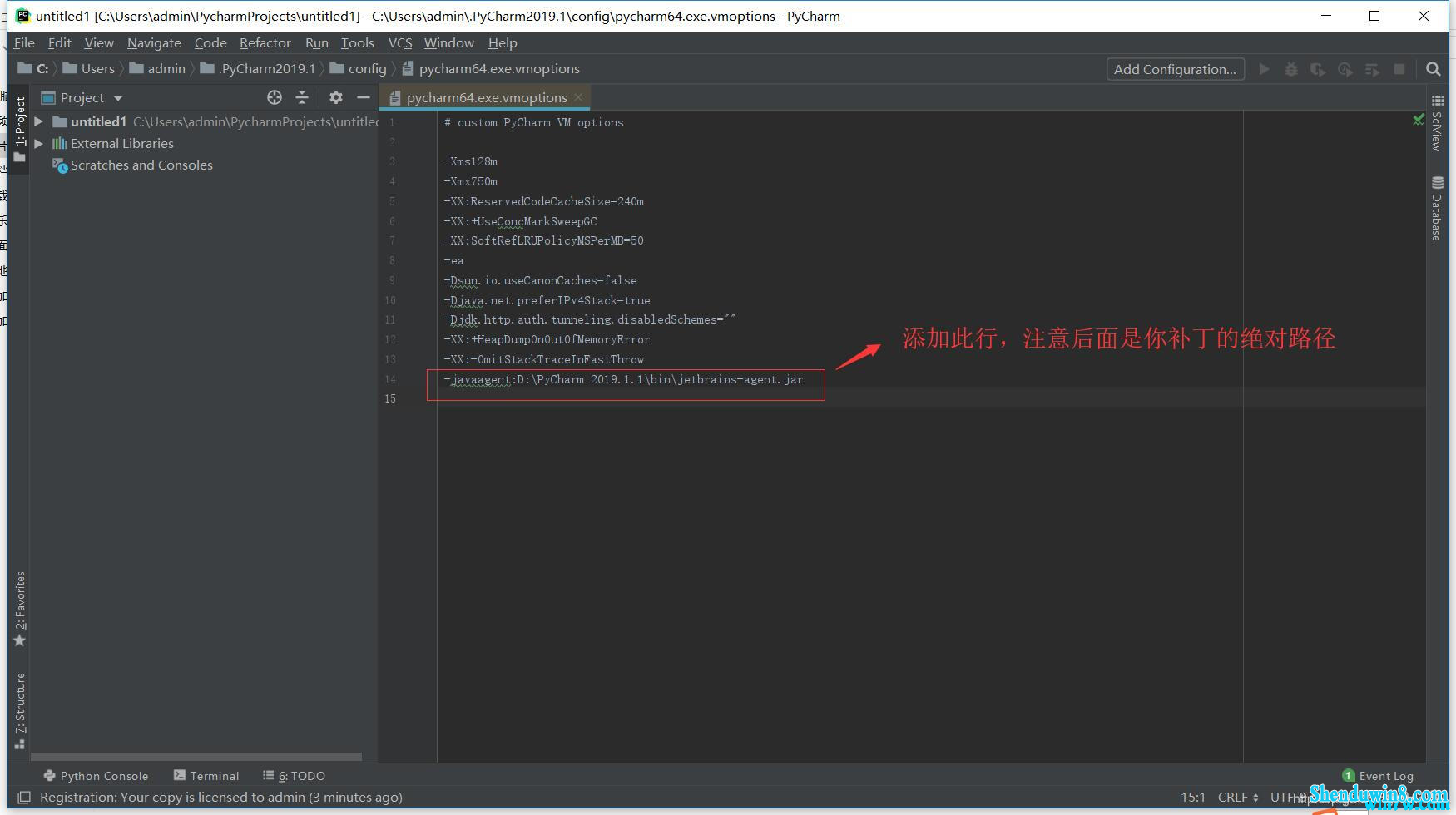Expand the untitled1 project folder

[x=38, y=121]
